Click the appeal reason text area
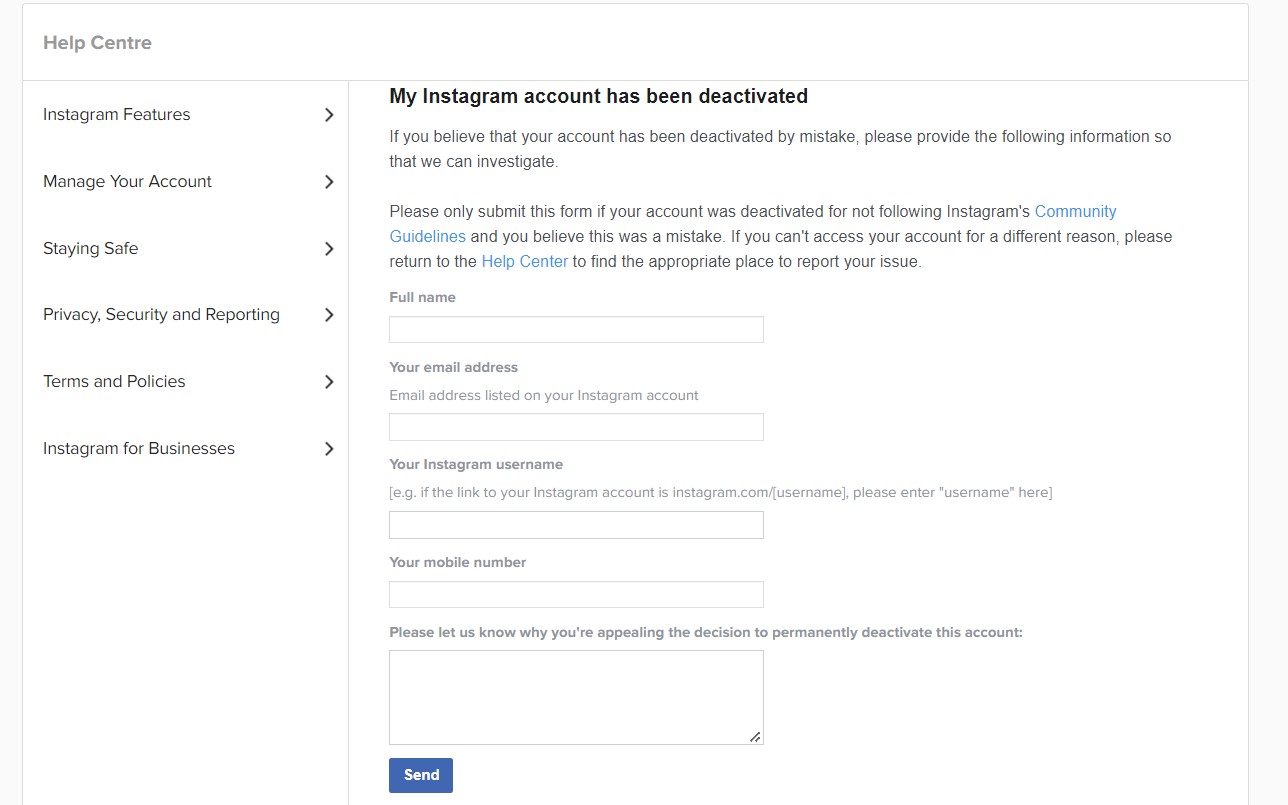This screenshot has height=805, width=1288. (x=576, y=695)
